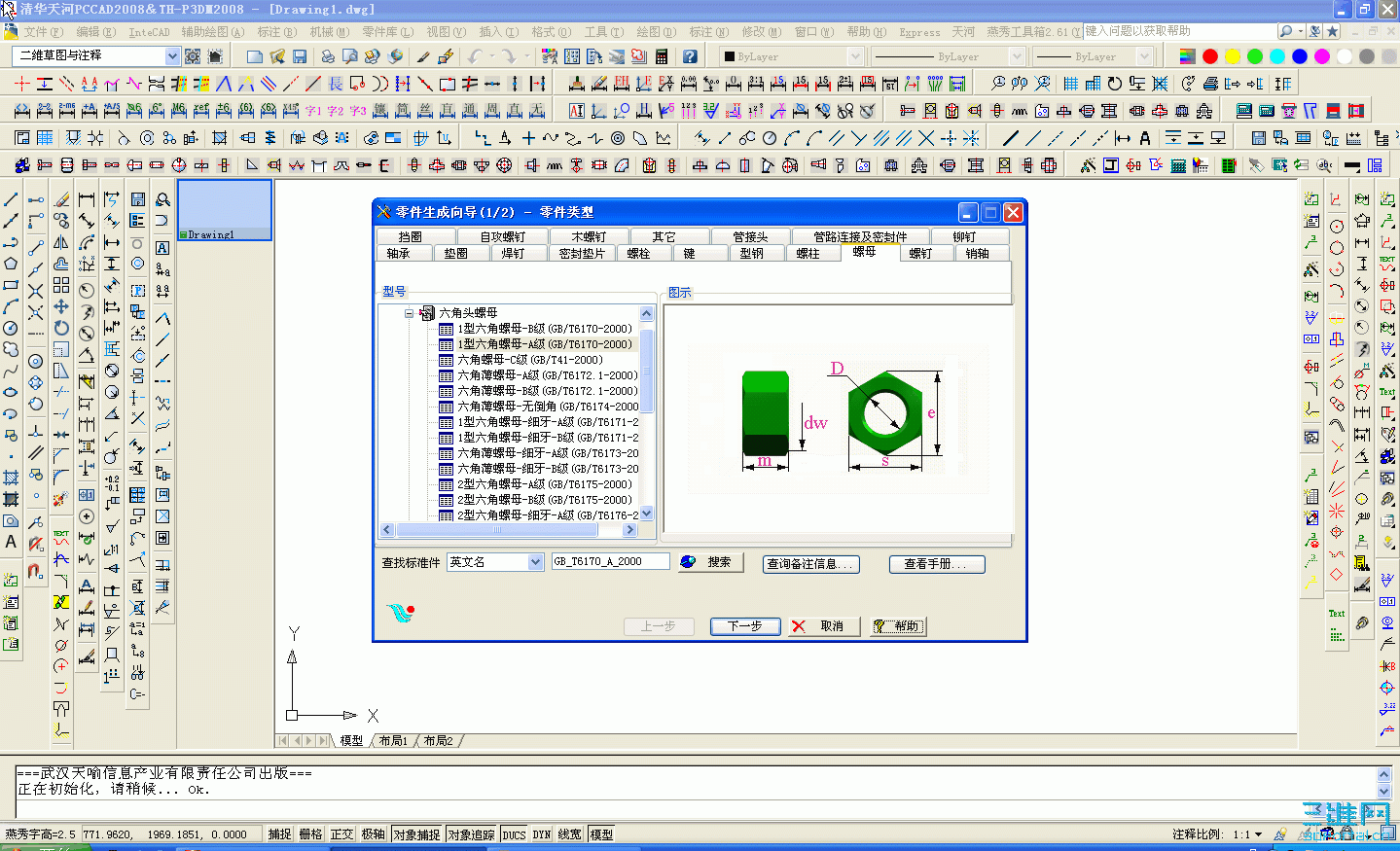This screenshot has height=851, width=1400.
Task: Switch to the 布局1 layout tab
Action: 394,741
